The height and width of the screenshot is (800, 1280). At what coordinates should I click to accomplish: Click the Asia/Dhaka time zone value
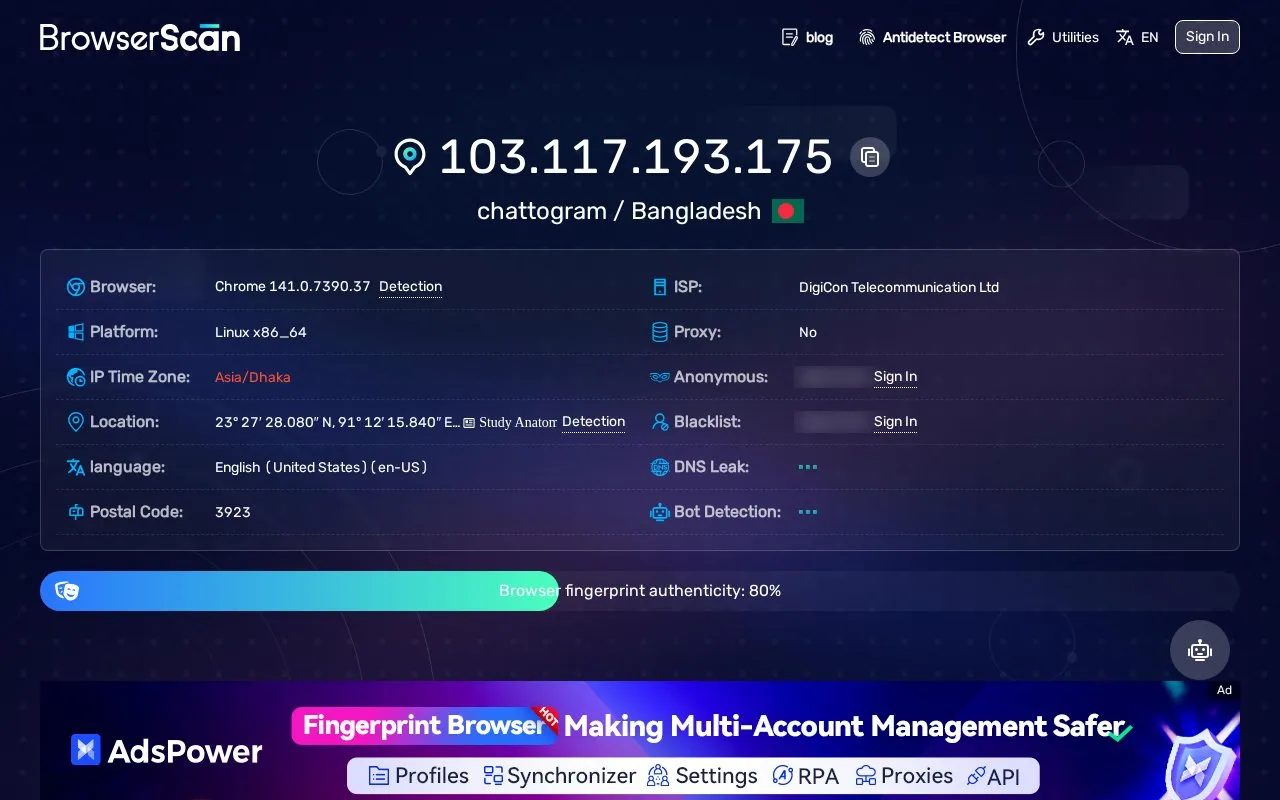click(253, 377)
